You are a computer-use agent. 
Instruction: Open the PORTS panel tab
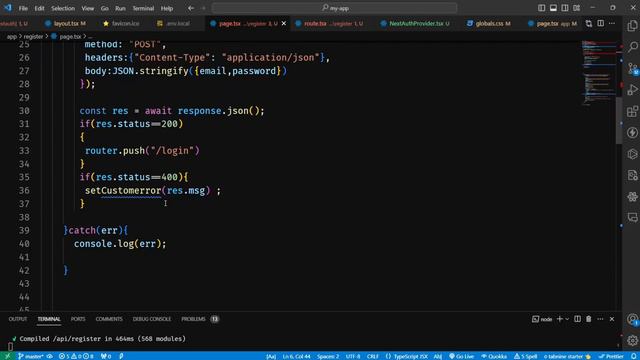pos(78,319)
